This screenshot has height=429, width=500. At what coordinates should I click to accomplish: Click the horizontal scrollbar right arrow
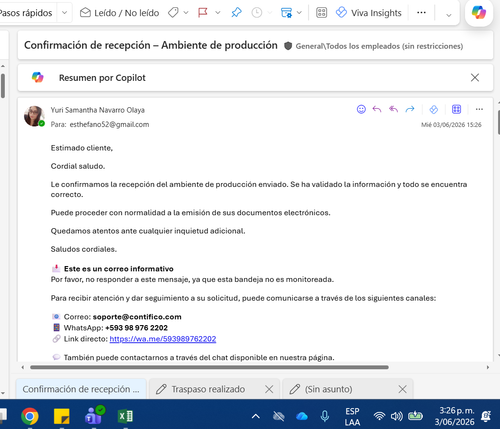coord(488,367)
